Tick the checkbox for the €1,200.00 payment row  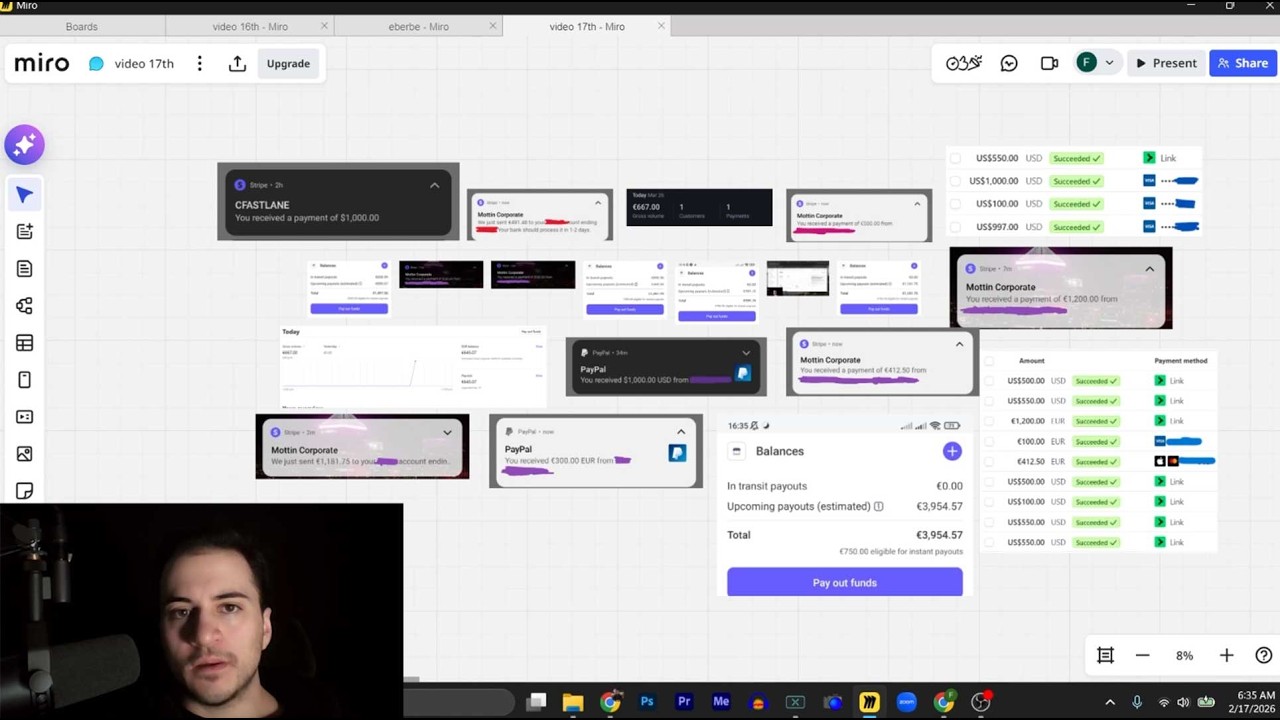990,421
